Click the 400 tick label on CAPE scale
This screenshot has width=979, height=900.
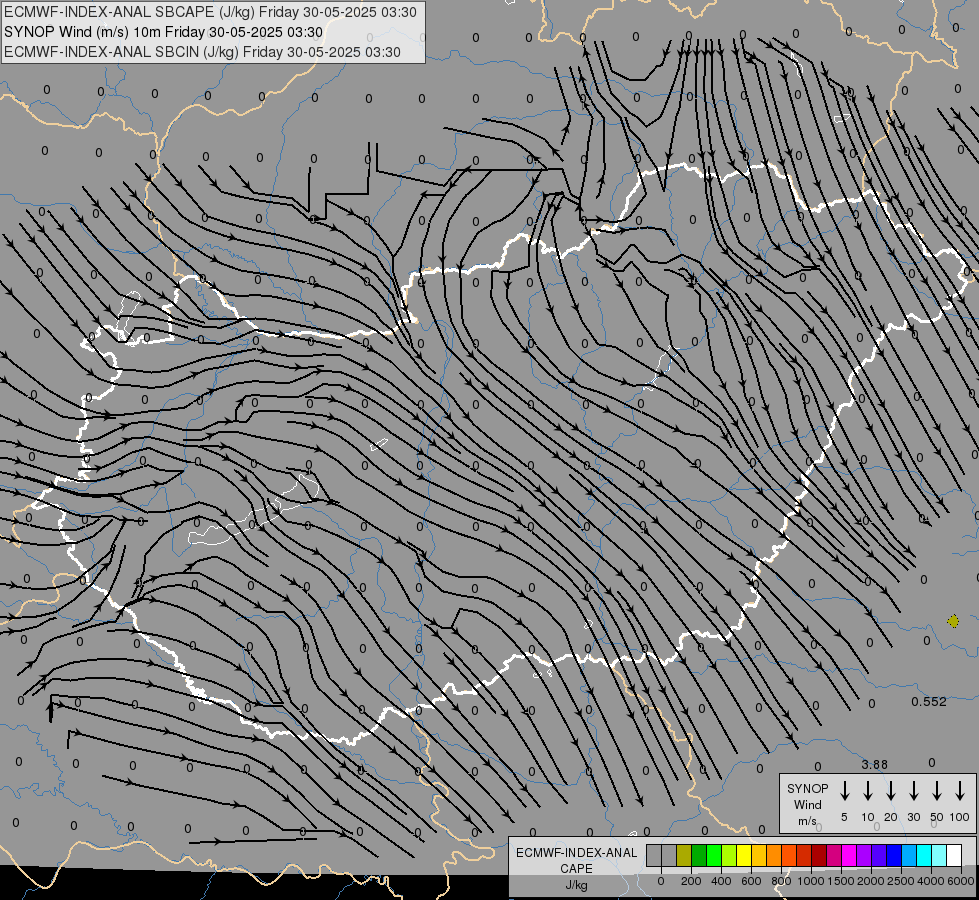(721, 881)
